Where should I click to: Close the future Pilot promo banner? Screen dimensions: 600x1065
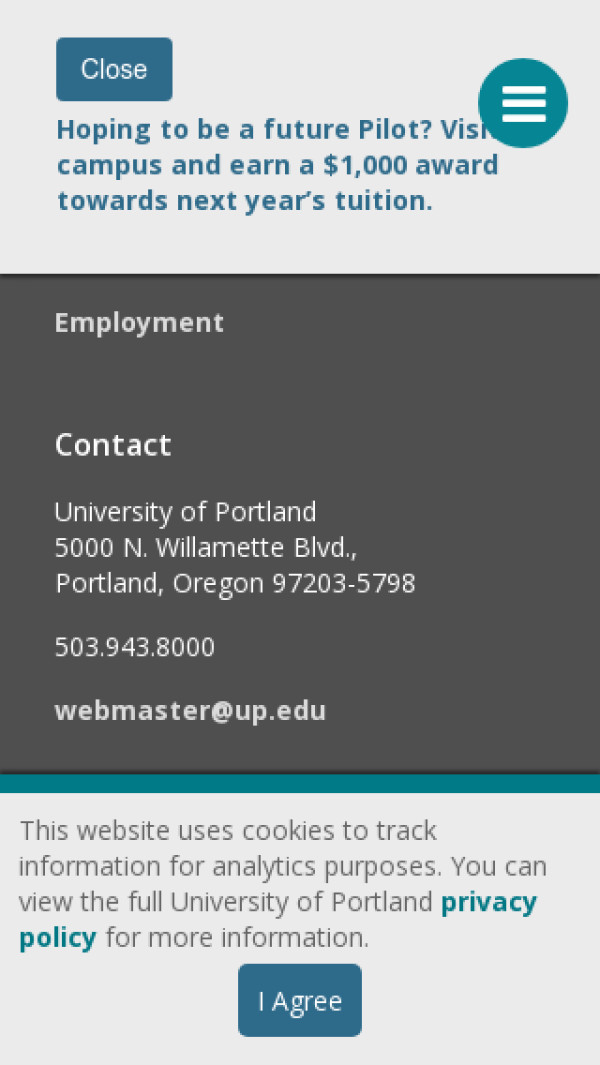point(114,69)
